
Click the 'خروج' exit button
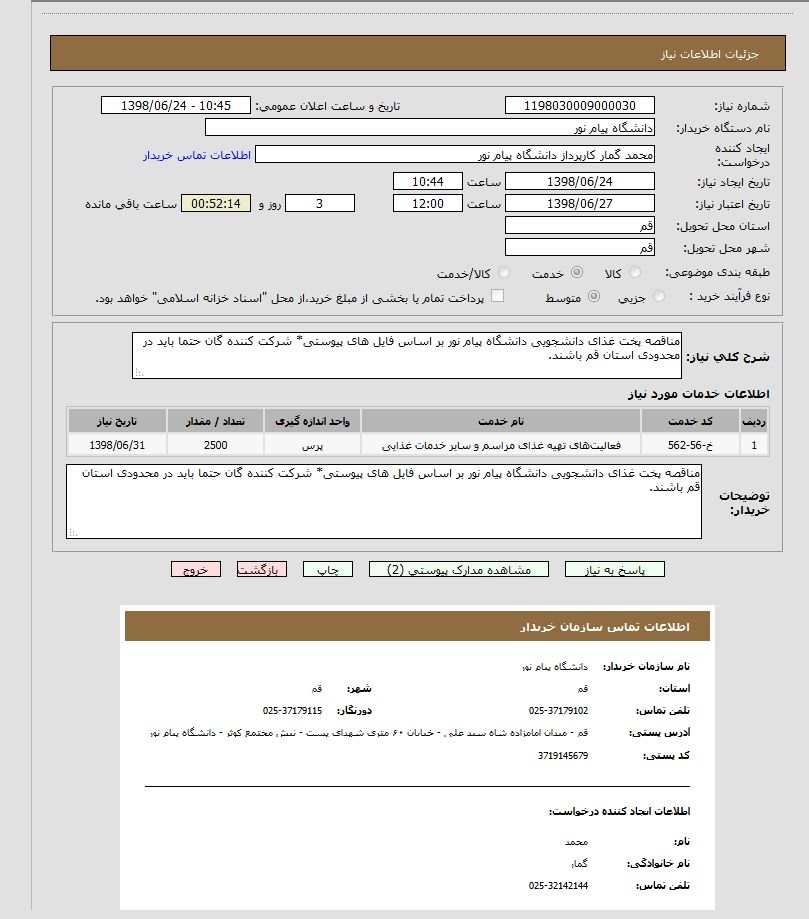pyautogui.click(x=196, y=569)
